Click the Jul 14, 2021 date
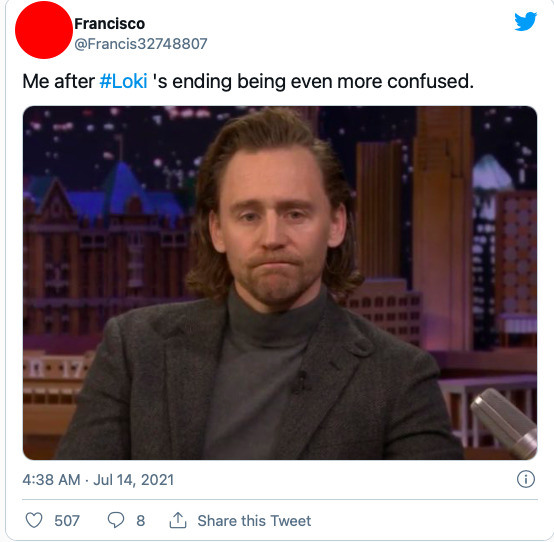This screenshot has width=554, height=542. pyautogui.click(x=134, y=480)
